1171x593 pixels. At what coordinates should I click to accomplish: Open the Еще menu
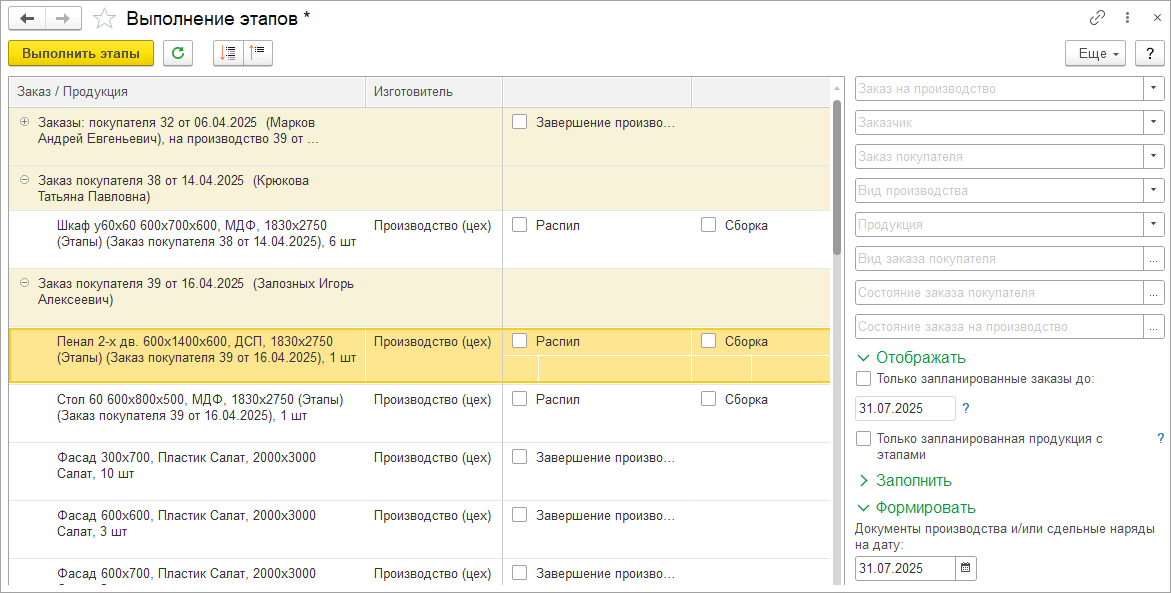[x=1096, y=53]
